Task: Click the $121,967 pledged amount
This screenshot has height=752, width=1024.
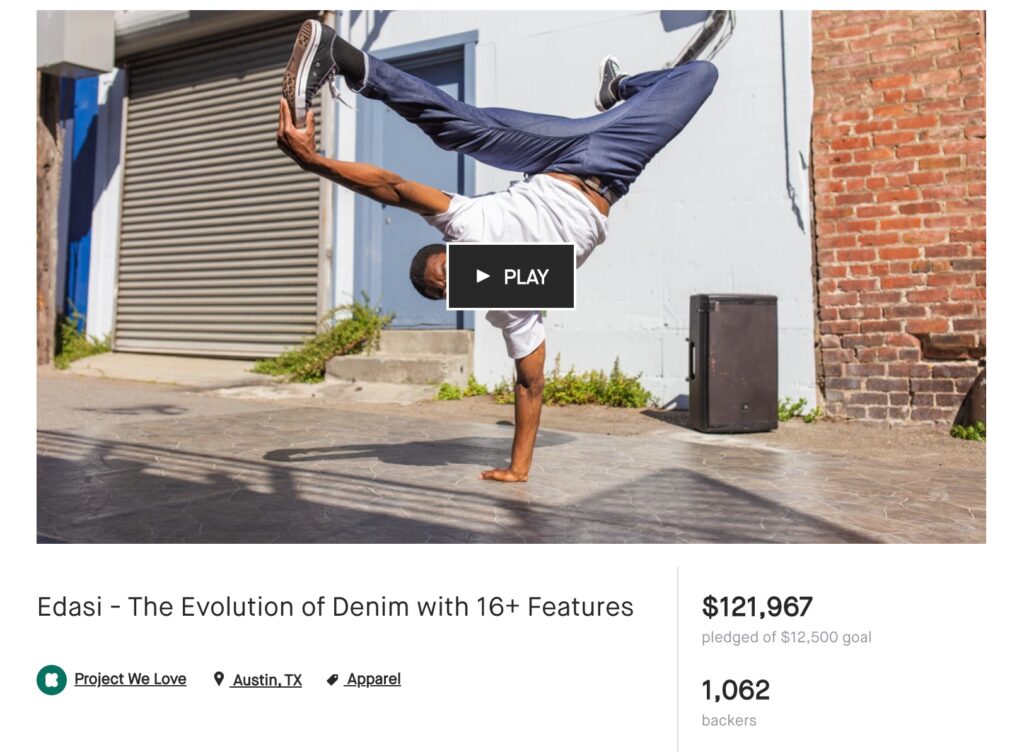Action: coord(757,606)
